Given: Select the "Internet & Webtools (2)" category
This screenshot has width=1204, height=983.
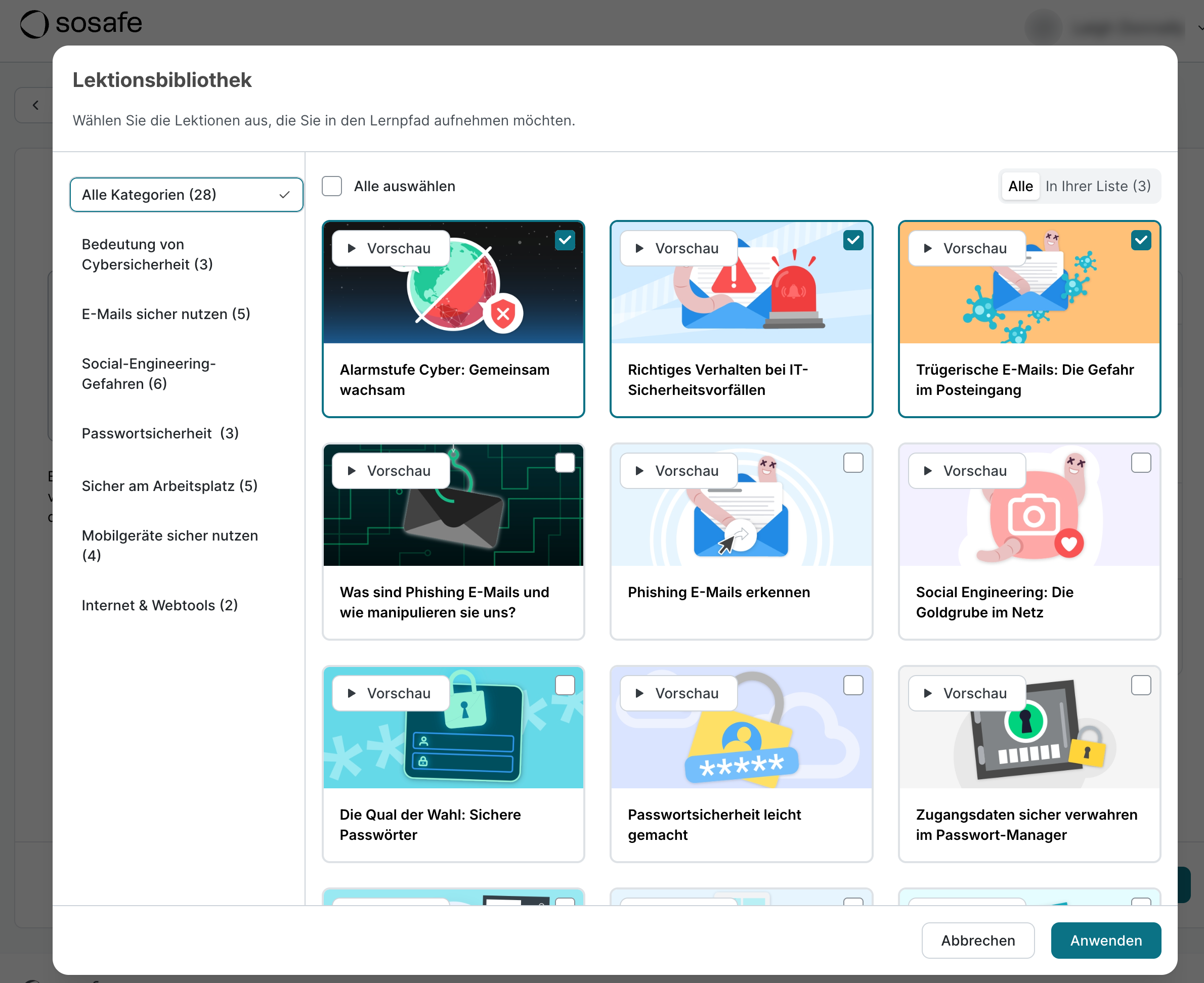Looking at the screenshot, I should pyautogui.click(x=160, y=605).
